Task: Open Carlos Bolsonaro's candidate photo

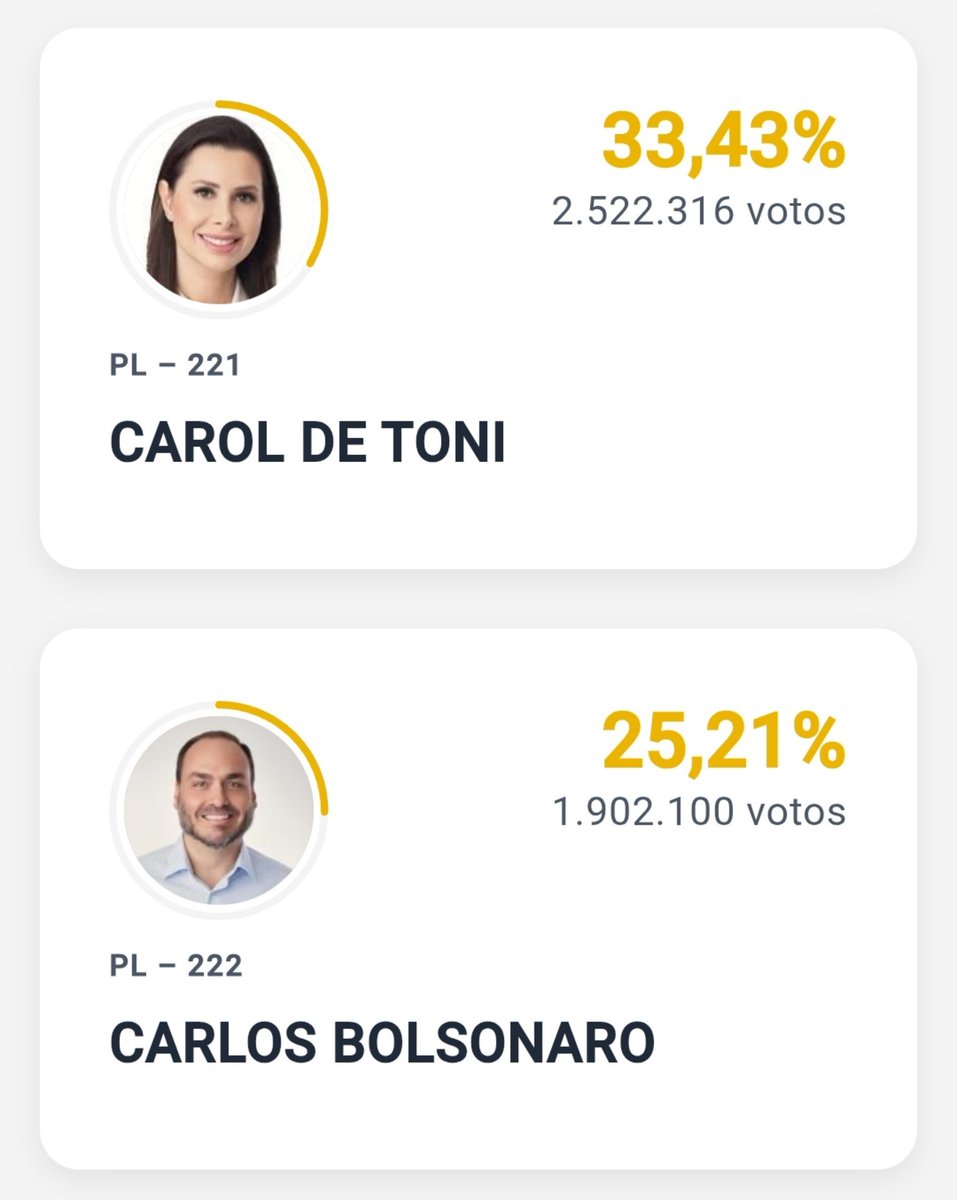Action: 219,809
